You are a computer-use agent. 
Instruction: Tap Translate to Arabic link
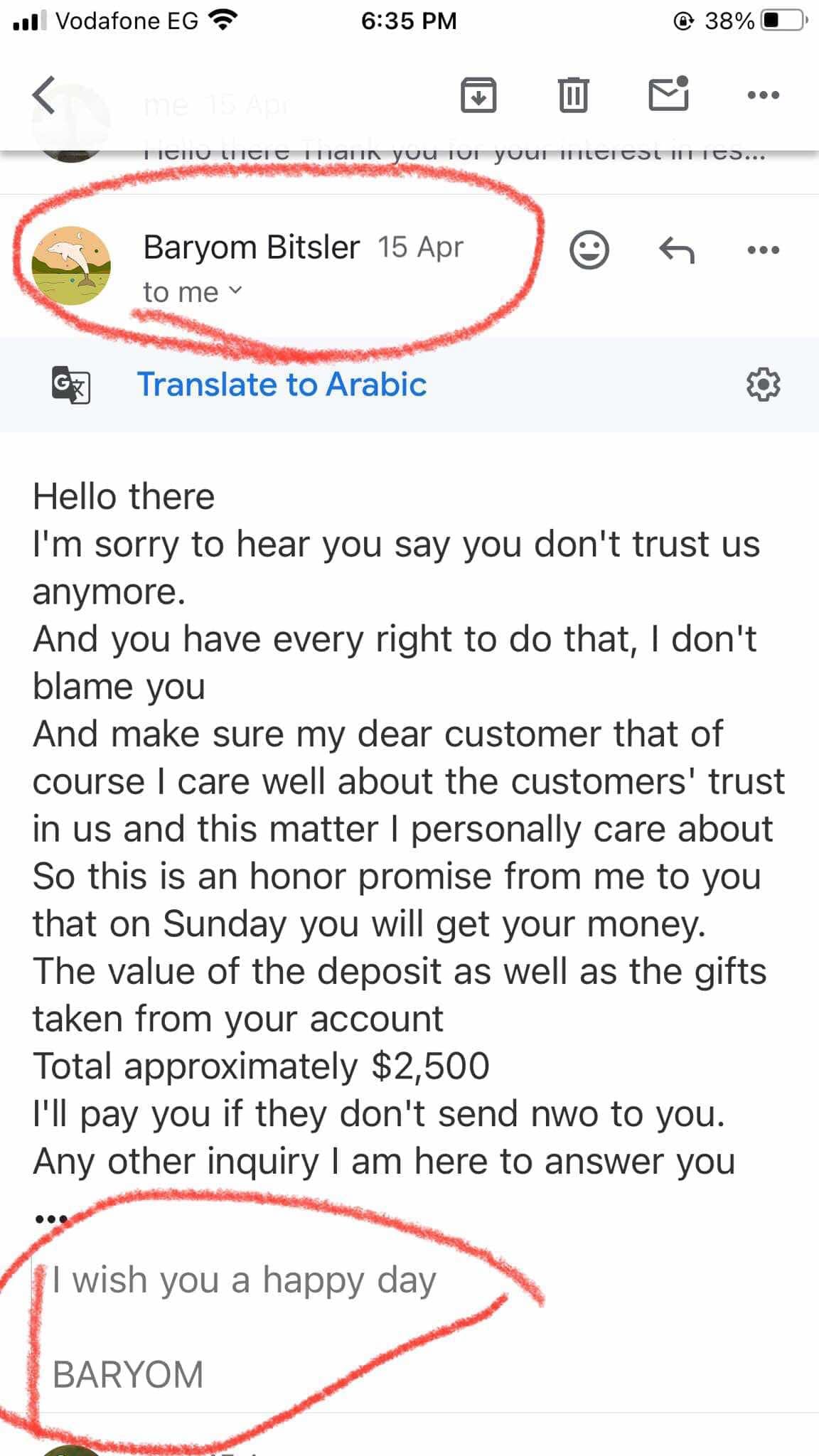(282, 385)
